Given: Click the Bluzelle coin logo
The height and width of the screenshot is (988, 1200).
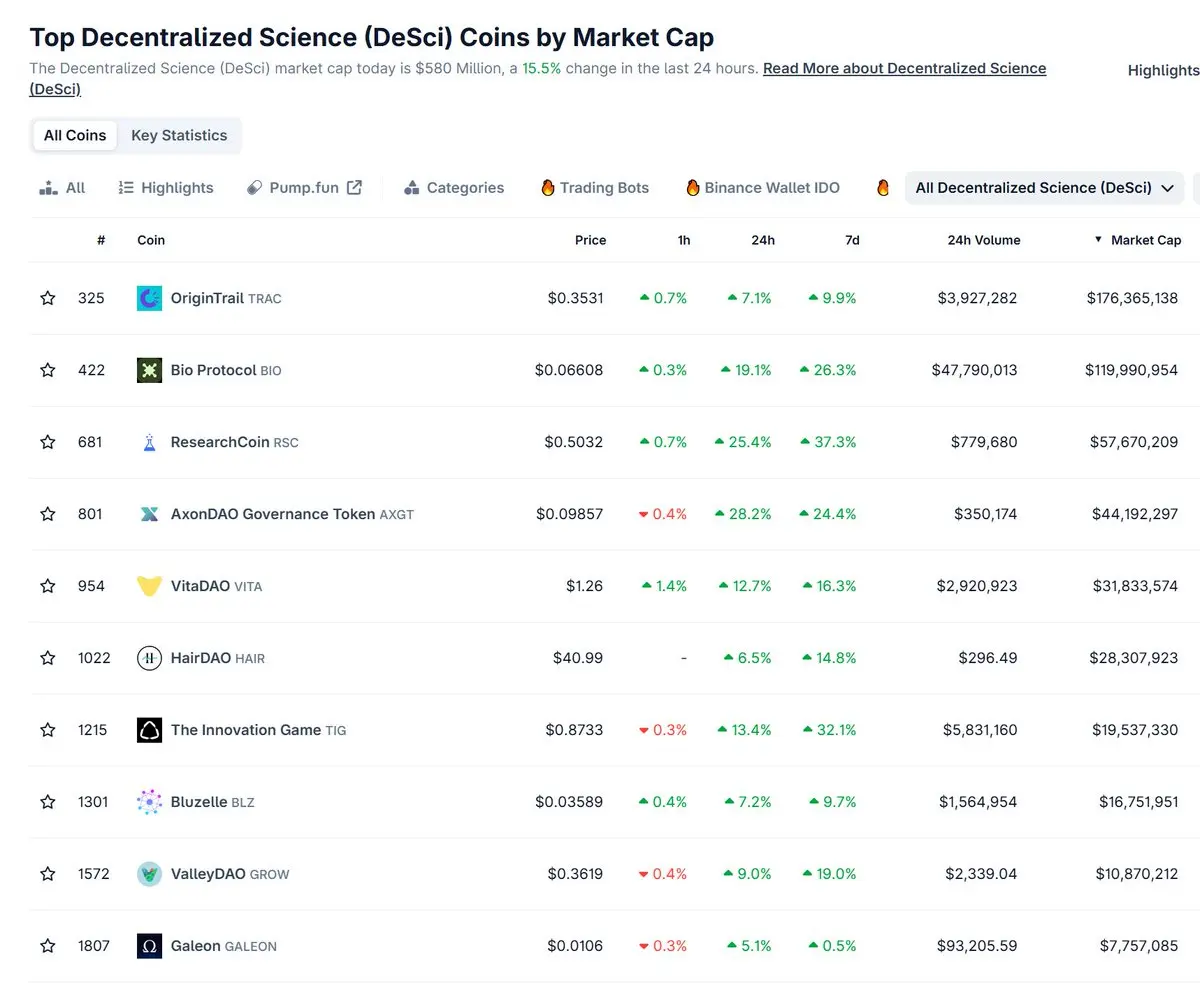Looking at the screenshot, I should 149,802.
